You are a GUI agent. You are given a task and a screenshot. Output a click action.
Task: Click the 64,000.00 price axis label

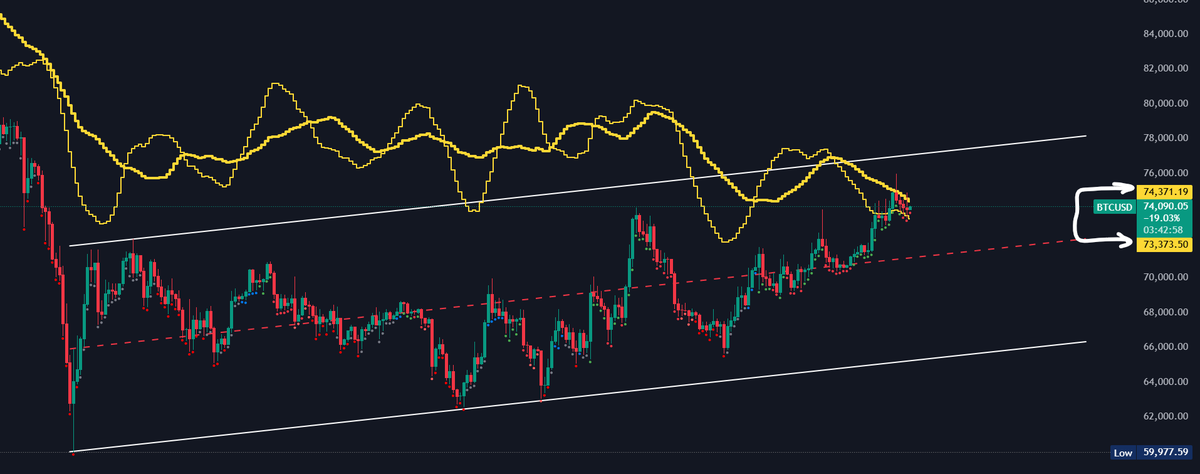[x=1165, y=381]
